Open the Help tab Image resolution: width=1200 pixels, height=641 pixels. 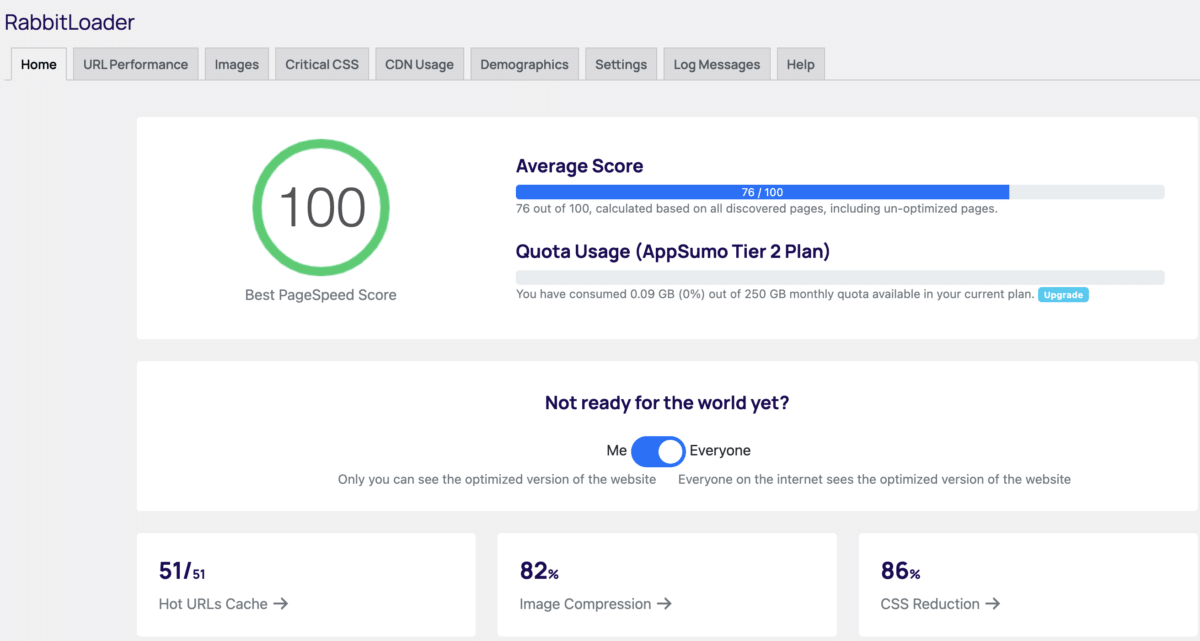click(800, 63)
